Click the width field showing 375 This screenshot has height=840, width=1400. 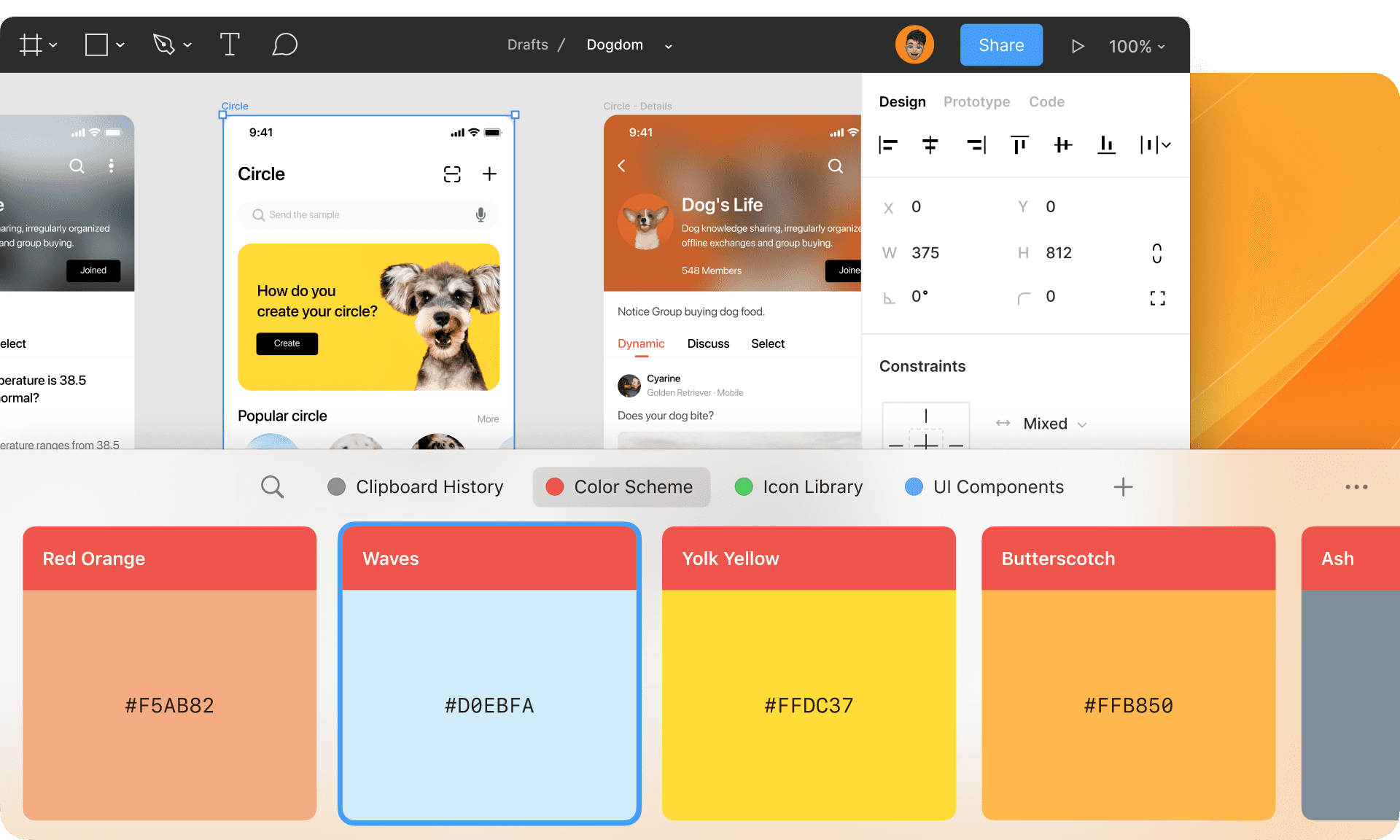click(925, 253)
